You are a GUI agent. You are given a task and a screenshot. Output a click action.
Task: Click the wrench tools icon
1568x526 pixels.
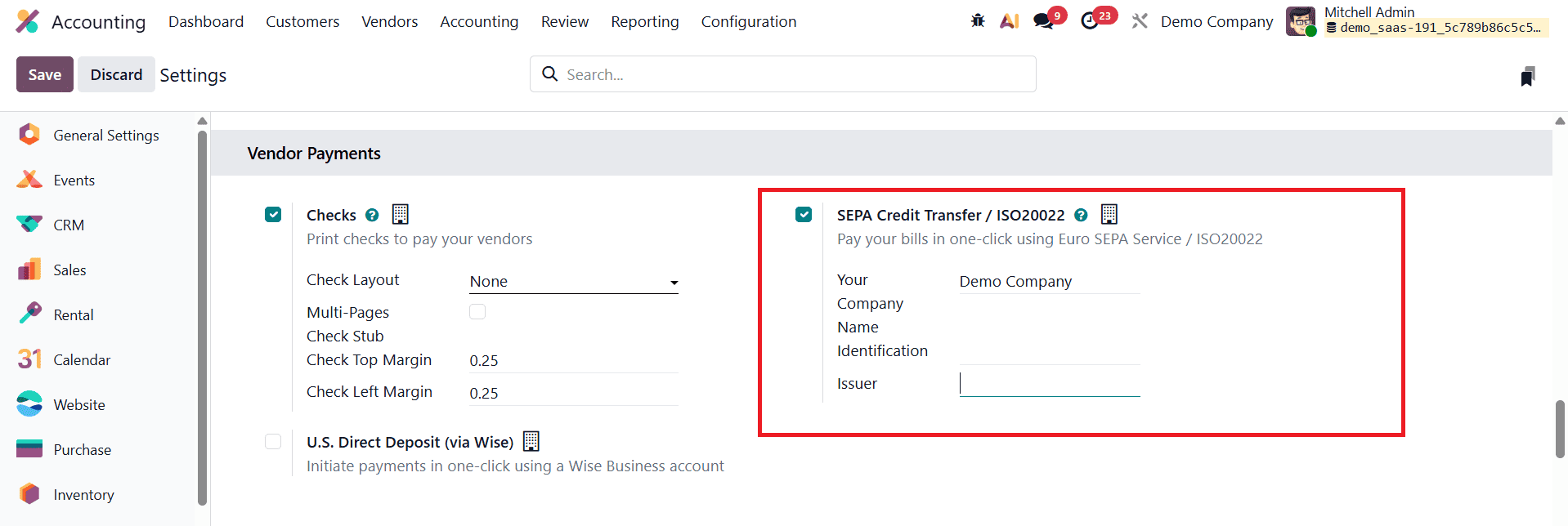coord(1140,21)
